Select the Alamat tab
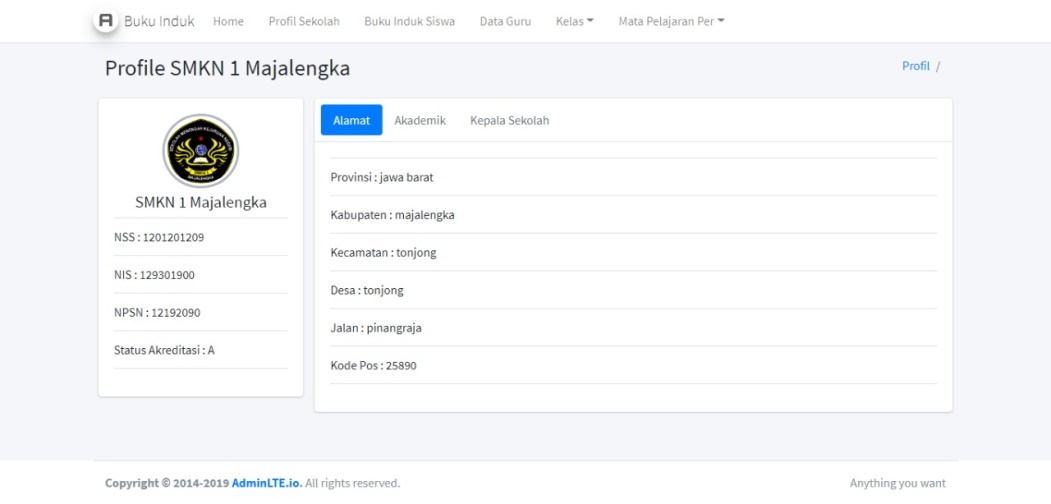This screenshot has width=1051, height=504. coord(351,120)
